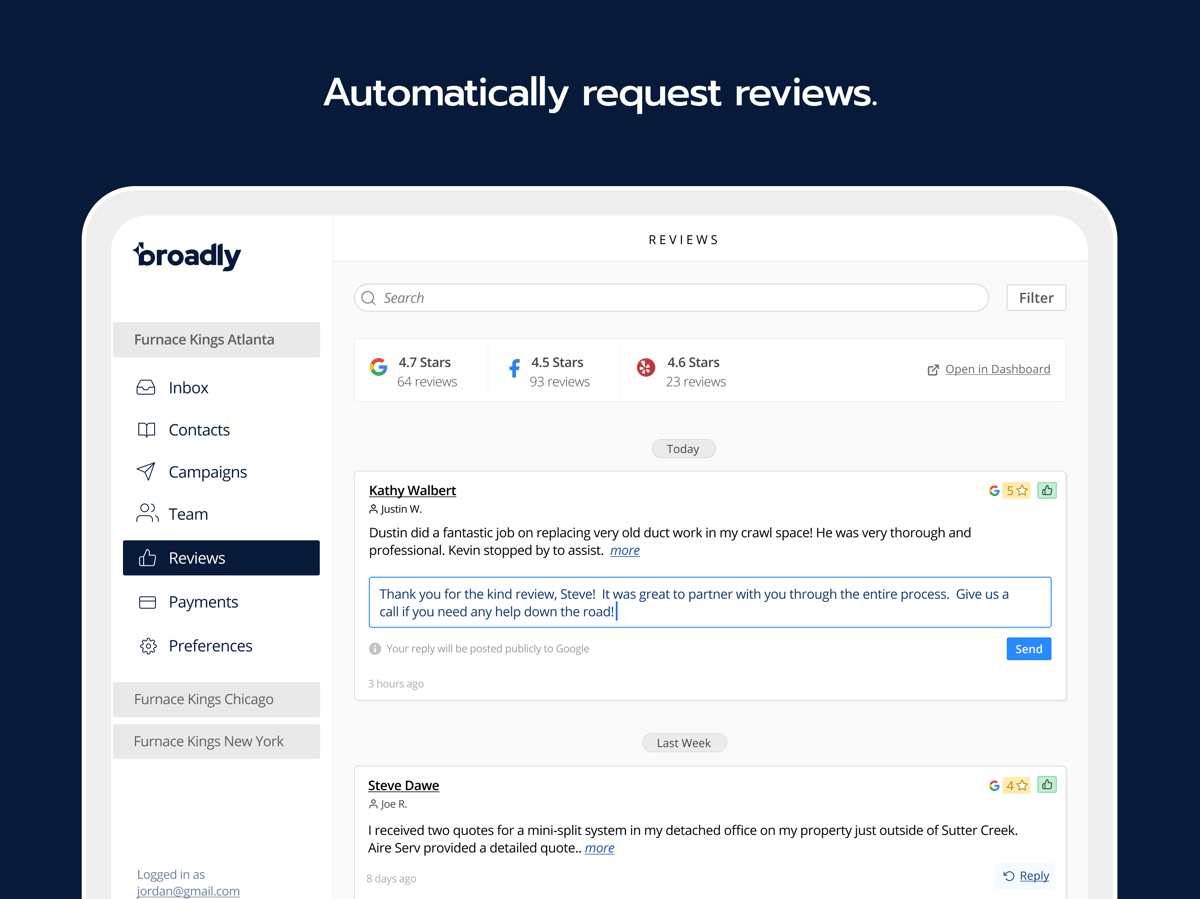Open the Filter options
Screen dimensions: 1200x899
[x=1036, y=297]
